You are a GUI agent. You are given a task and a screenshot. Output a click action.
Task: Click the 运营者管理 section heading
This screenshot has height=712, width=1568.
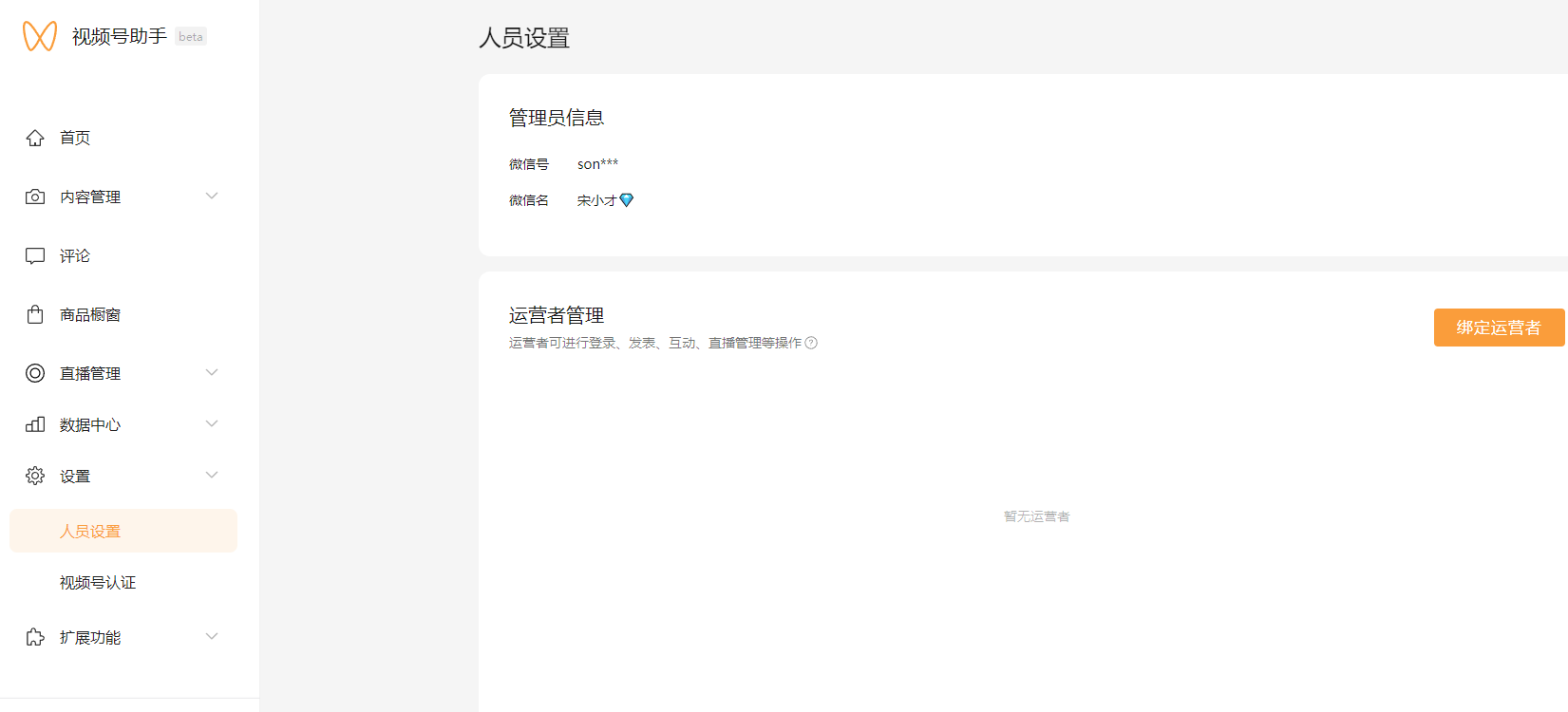click(557, 315)
